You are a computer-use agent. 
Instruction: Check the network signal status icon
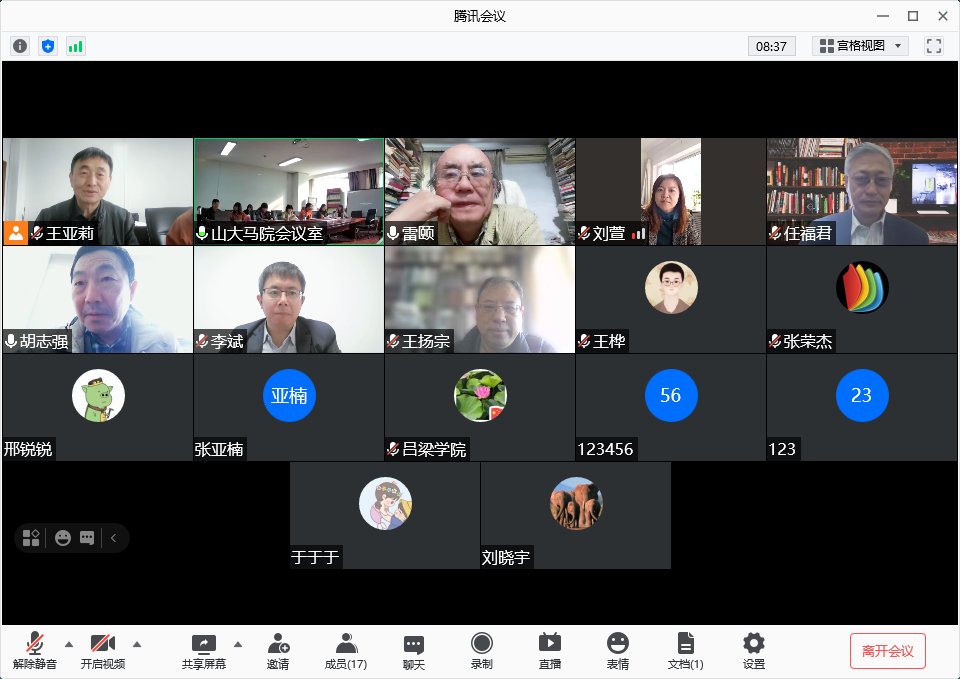(x=76, y=46)
